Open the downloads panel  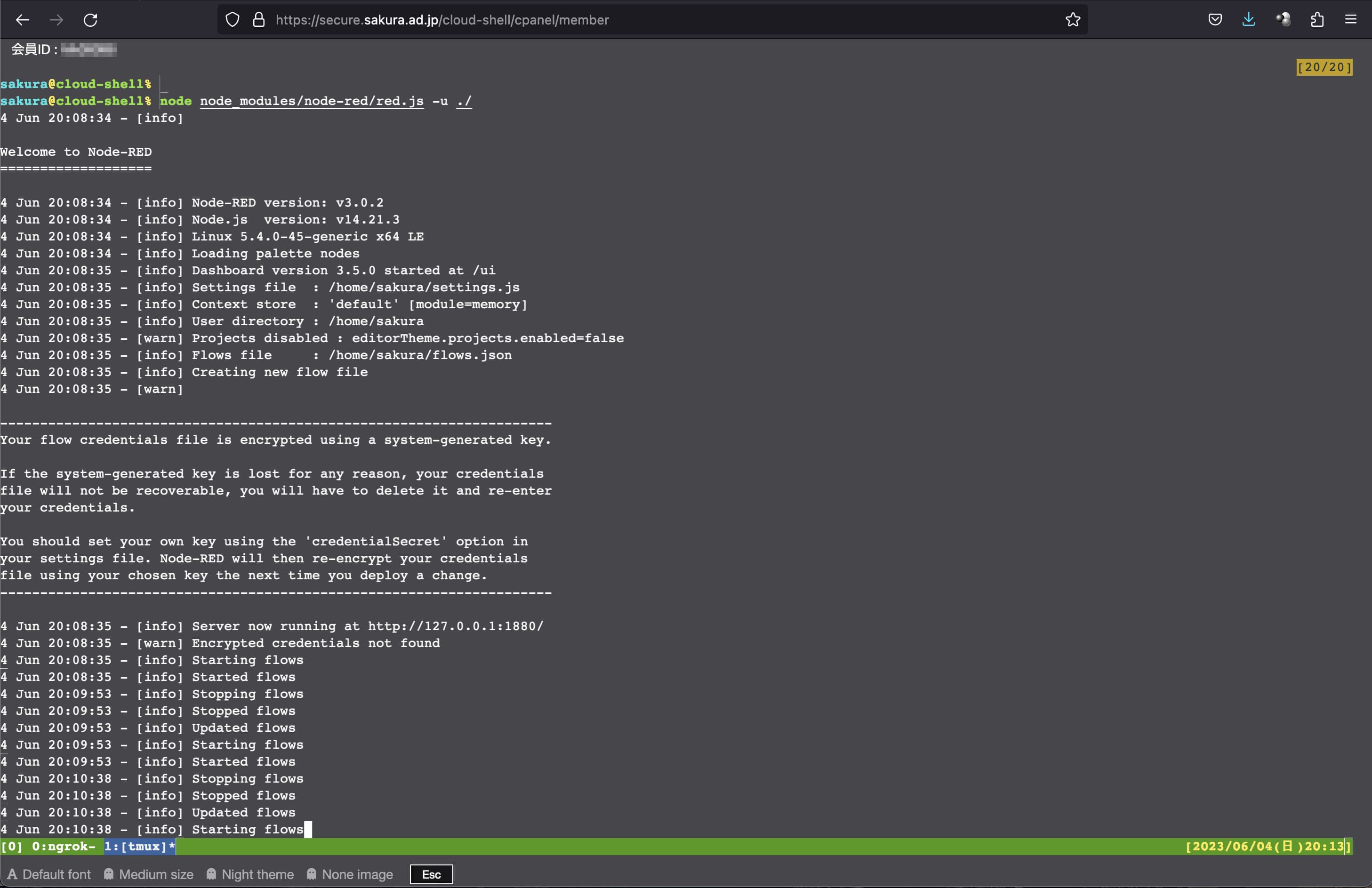coord(1249,20)
